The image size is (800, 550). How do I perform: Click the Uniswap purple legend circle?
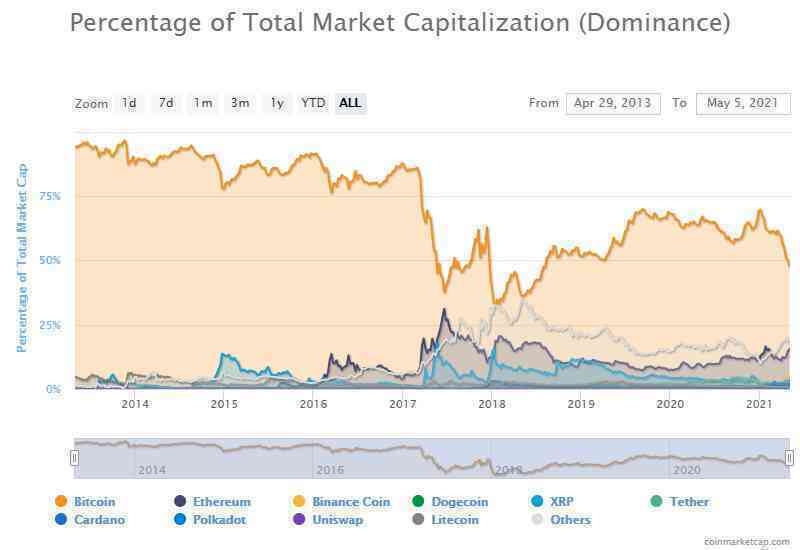pos(299,519)
